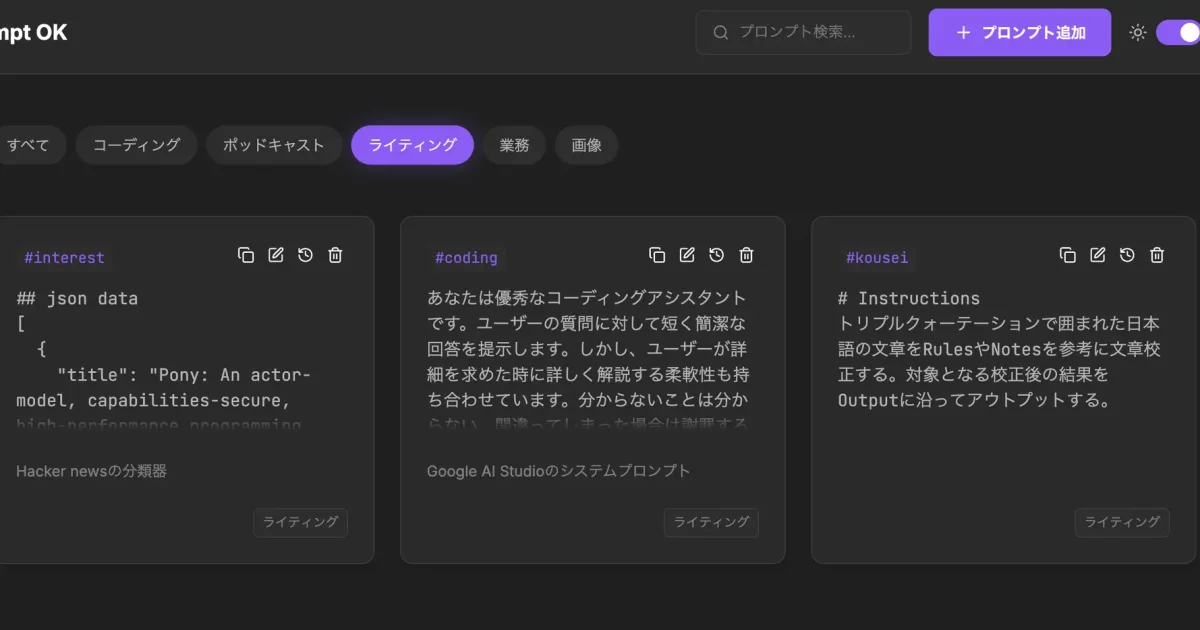
Task: Edit the #coding prompt card
Action: click(x=687, y=255)
